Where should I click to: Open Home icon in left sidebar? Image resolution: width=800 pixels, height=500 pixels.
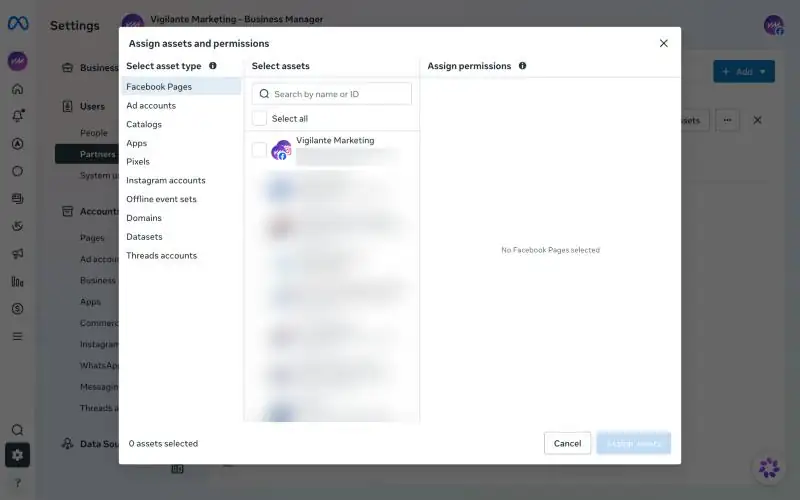[x=17, y=89]
